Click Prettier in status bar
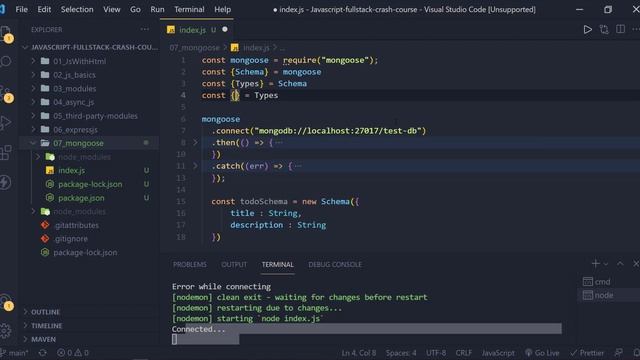This screenshot has height=360, width=640. point(587,353)
